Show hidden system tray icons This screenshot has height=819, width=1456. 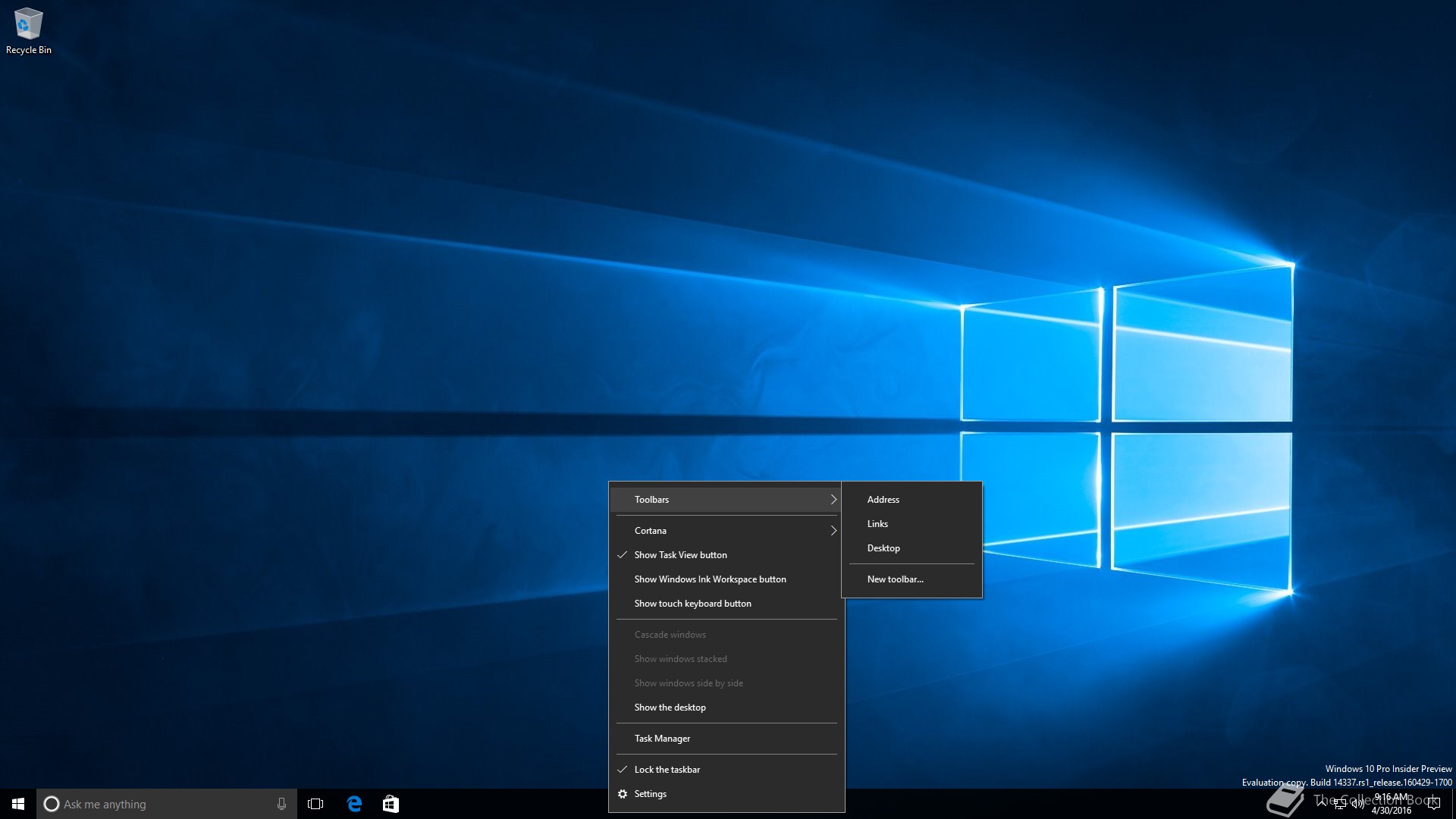(1321, 802)
